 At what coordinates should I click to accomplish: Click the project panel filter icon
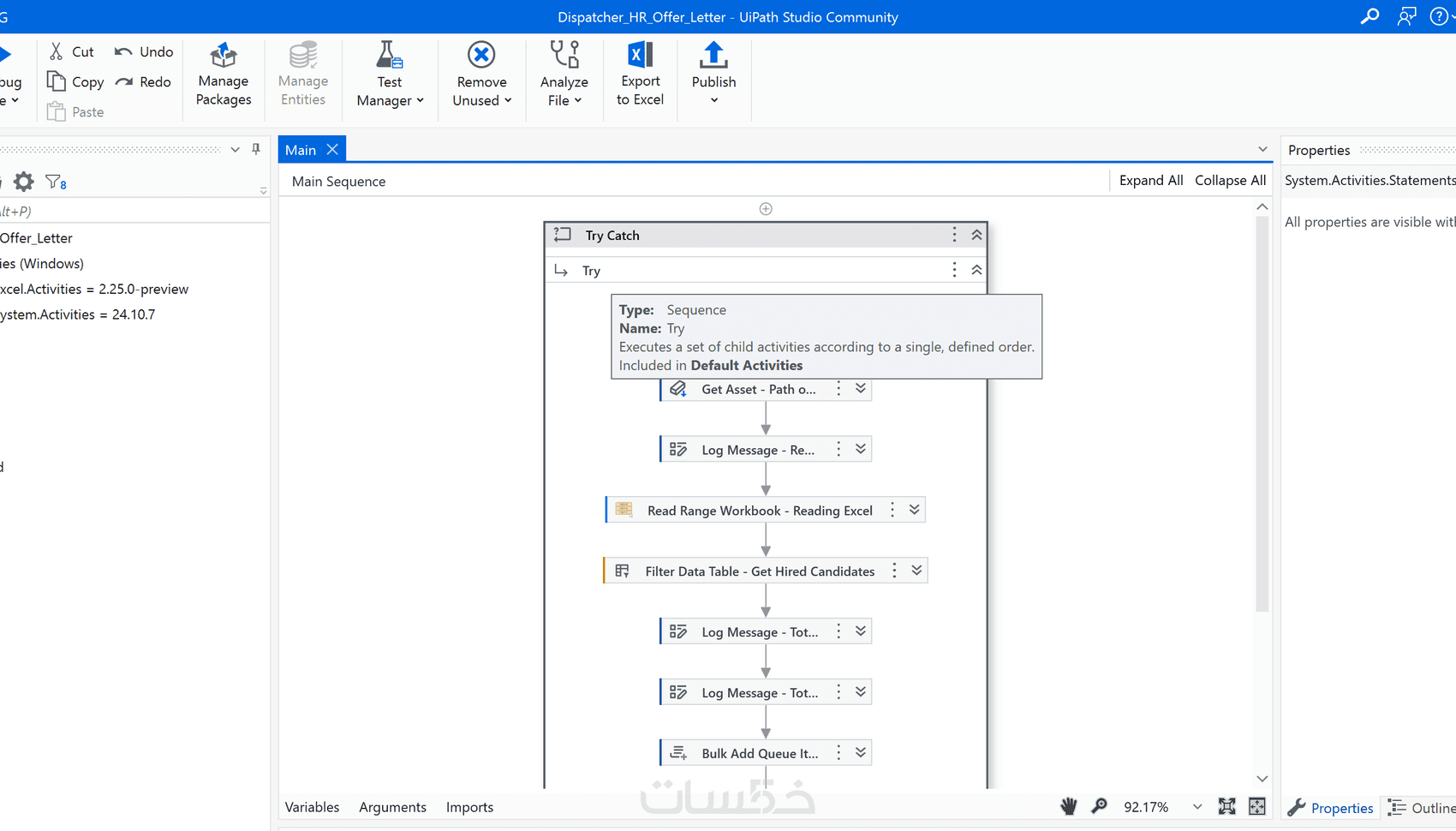click(x=56, y=182)
